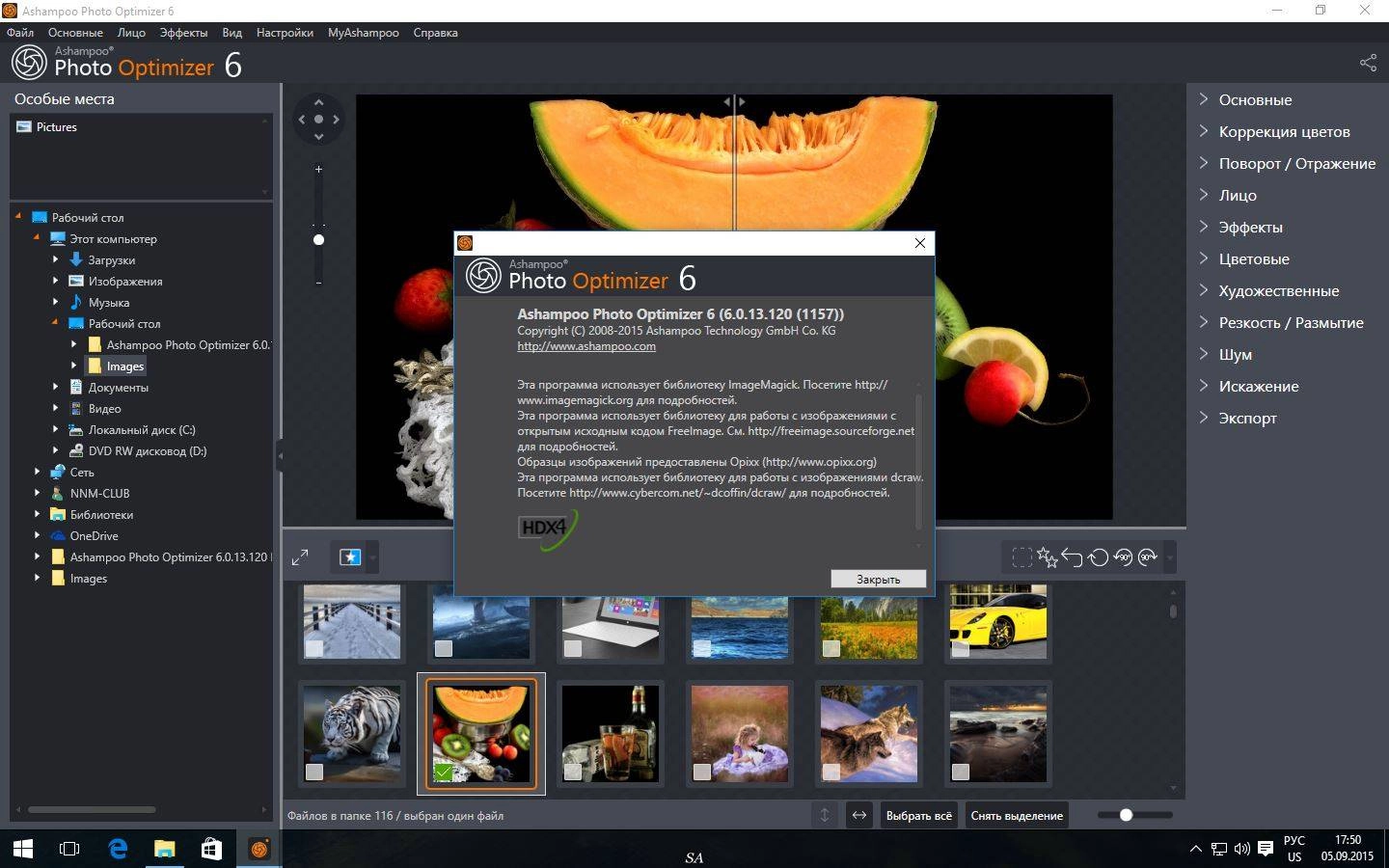Pan the image down with the navigator arrow

318,137
